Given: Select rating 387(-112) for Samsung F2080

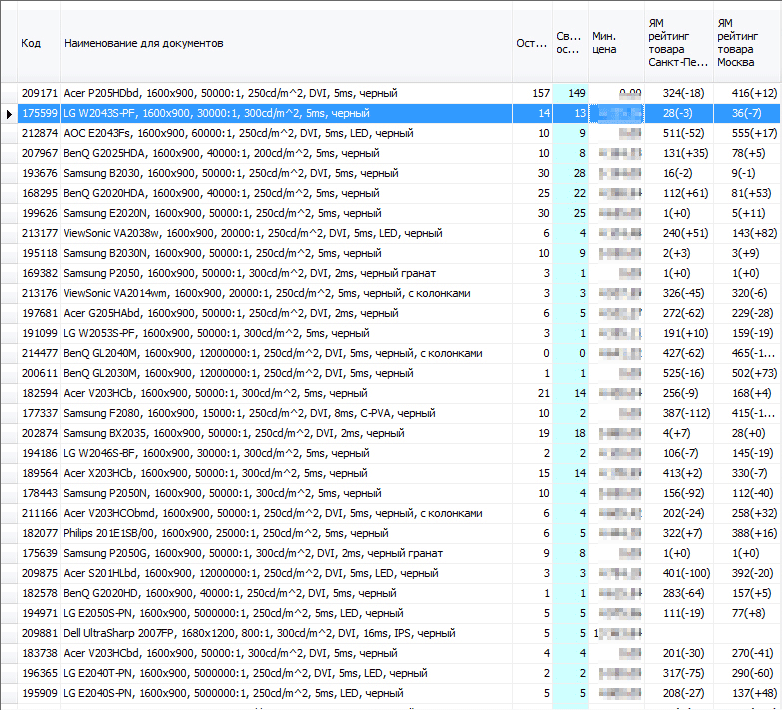Looking at the screenshot, I should pyautogui.click(x=679, y=413).
